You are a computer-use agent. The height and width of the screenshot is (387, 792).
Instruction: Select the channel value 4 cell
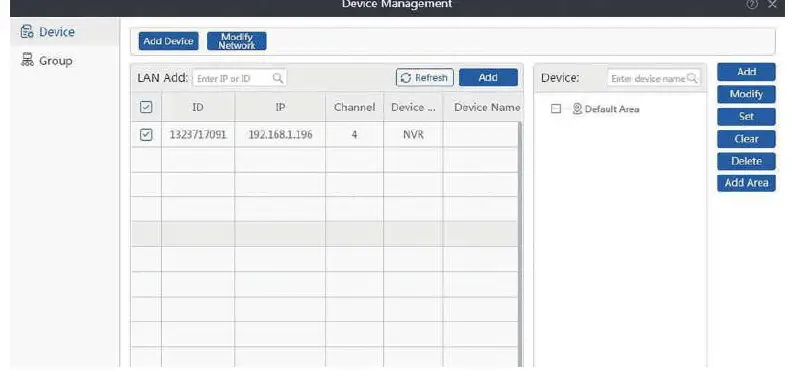pos(355,135)
